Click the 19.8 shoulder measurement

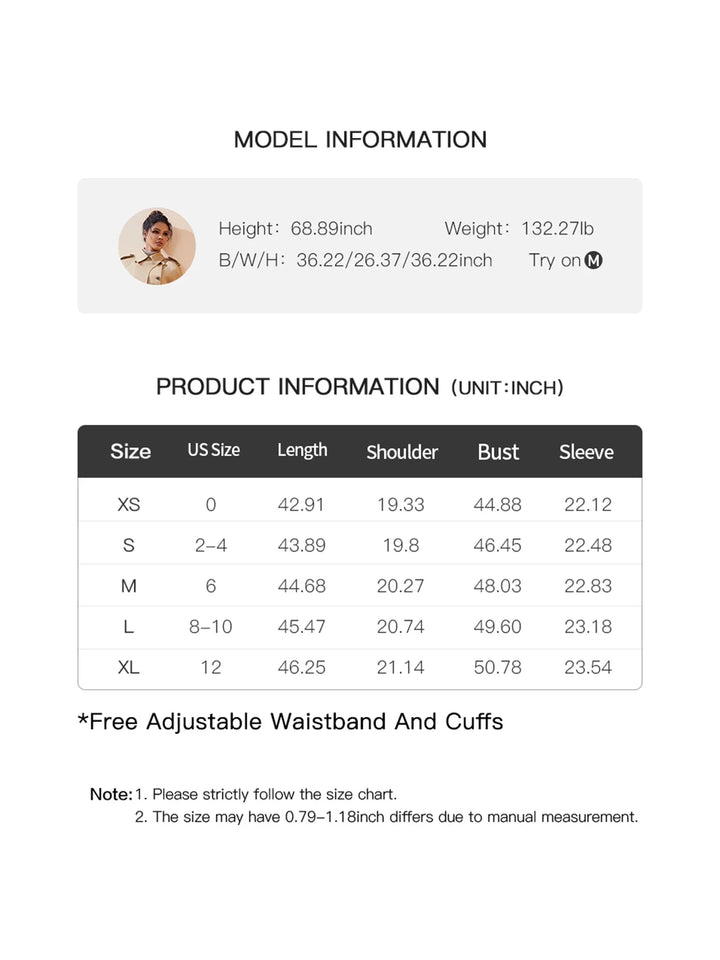(400, 545)
